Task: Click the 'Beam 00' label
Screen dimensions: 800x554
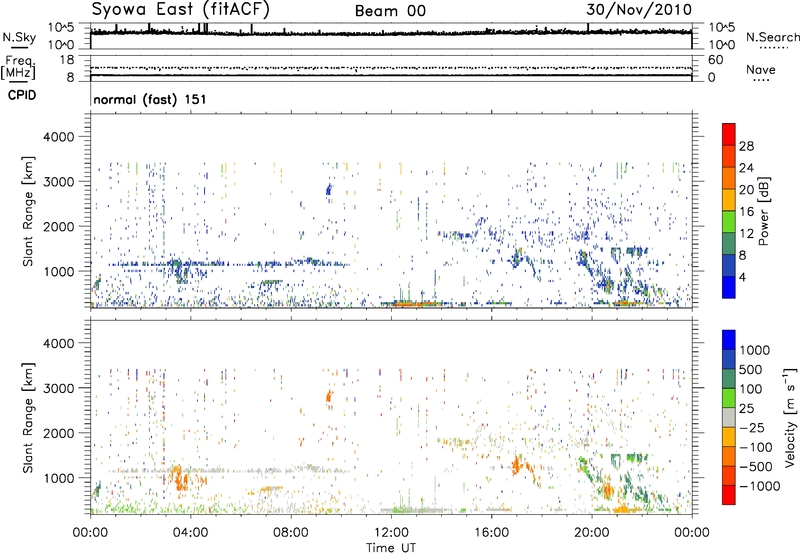Action: click(x=390, y=11)
